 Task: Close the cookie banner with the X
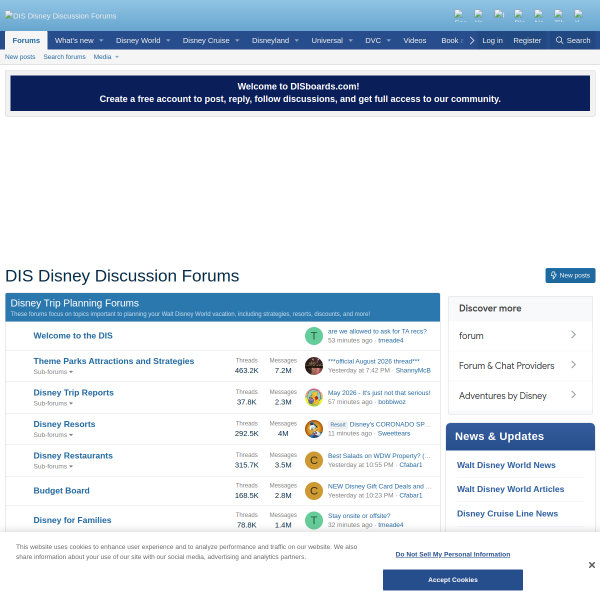(x=592, y=565)
